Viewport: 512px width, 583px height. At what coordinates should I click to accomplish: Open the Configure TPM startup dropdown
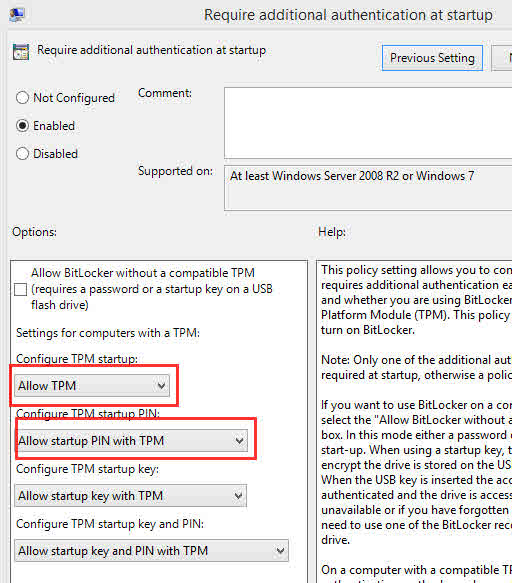(x=92, y=386)
